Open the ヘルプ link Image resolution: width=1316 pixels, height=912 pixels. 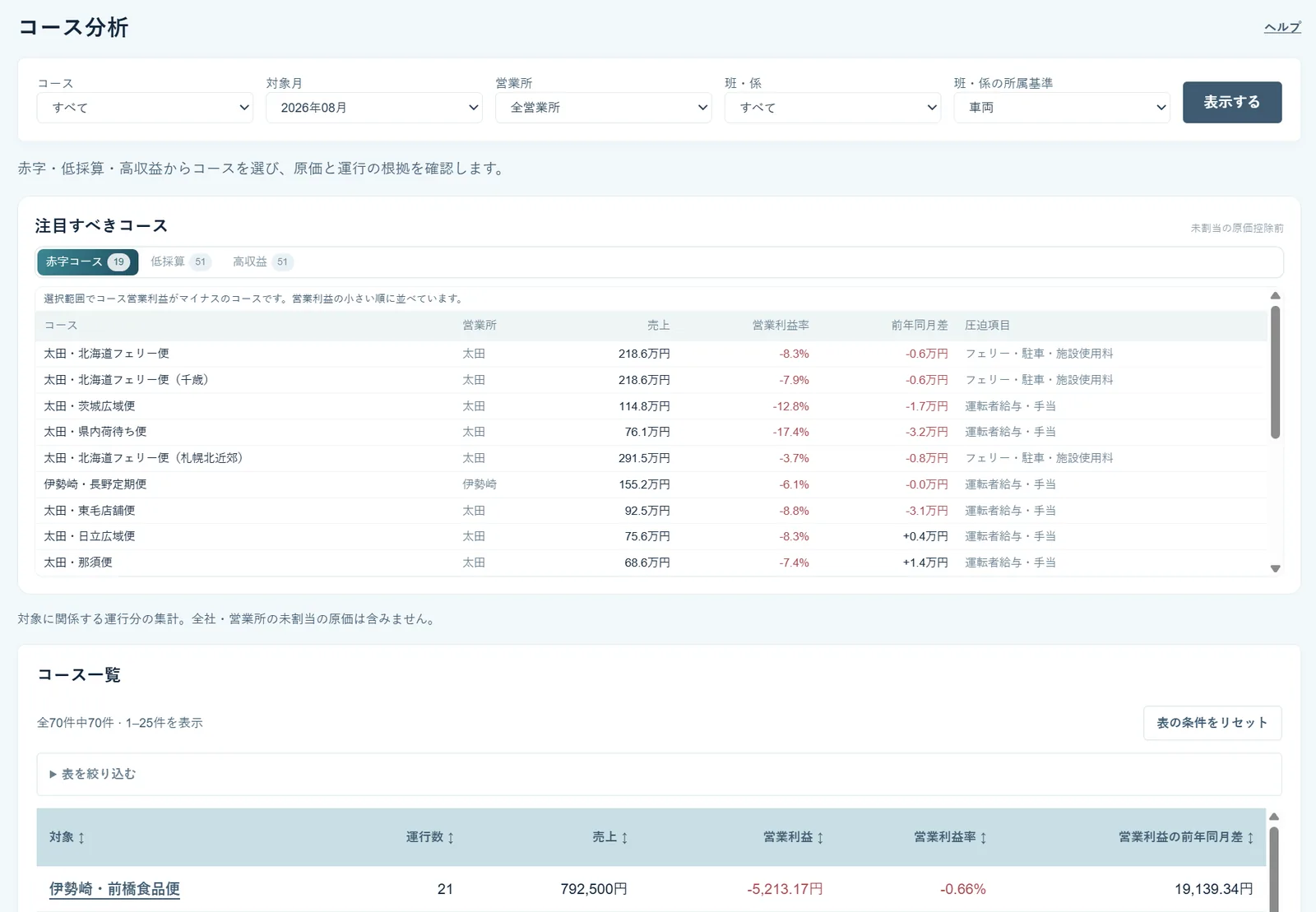point(1282,27)
